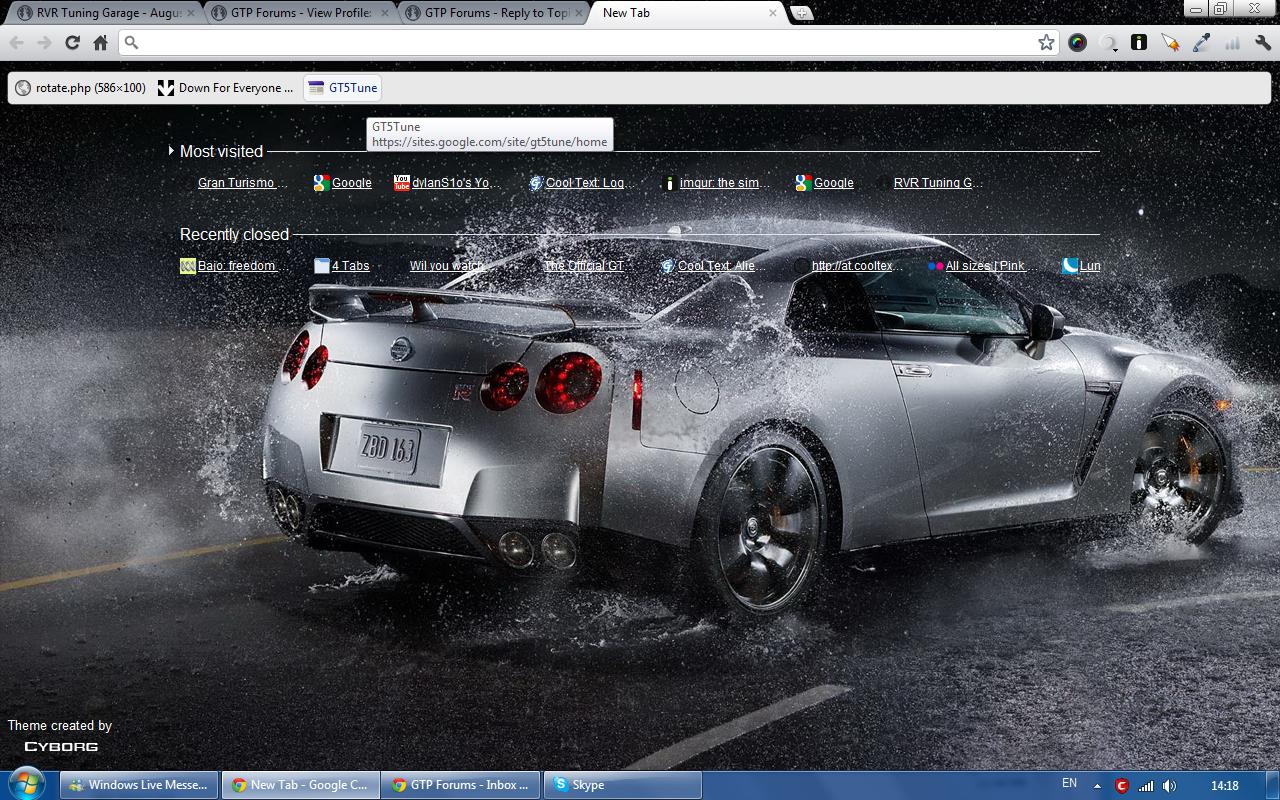Show hidden system tray icons arrow
This screenshot has width=1280, height=800.
(x=1097, y=786)
